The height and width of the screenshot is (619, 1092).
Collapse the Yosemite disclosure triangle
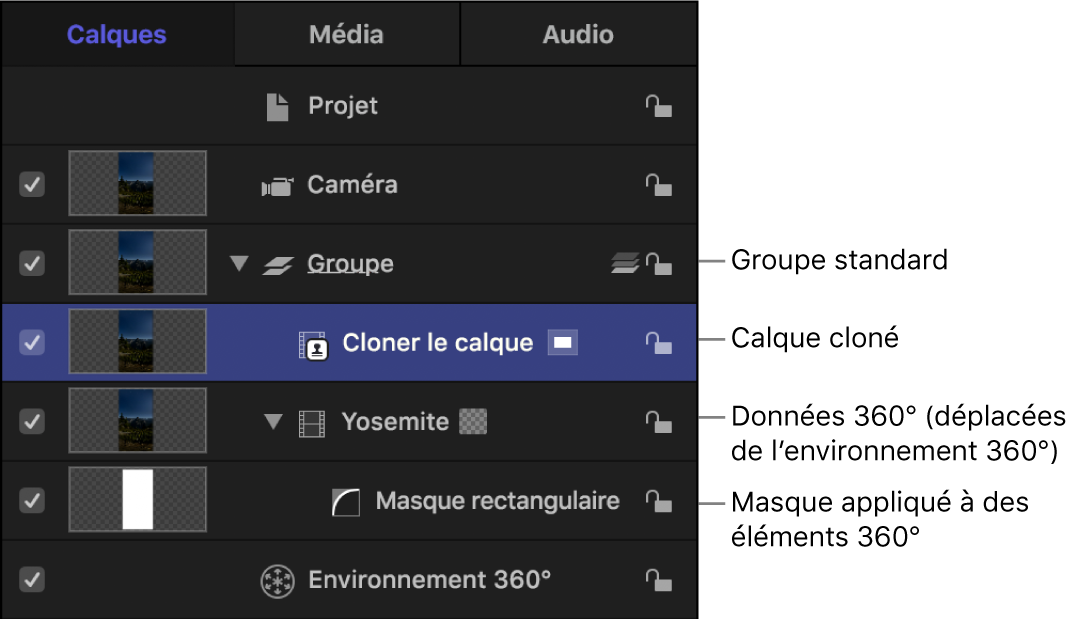[x=273, y=421]
